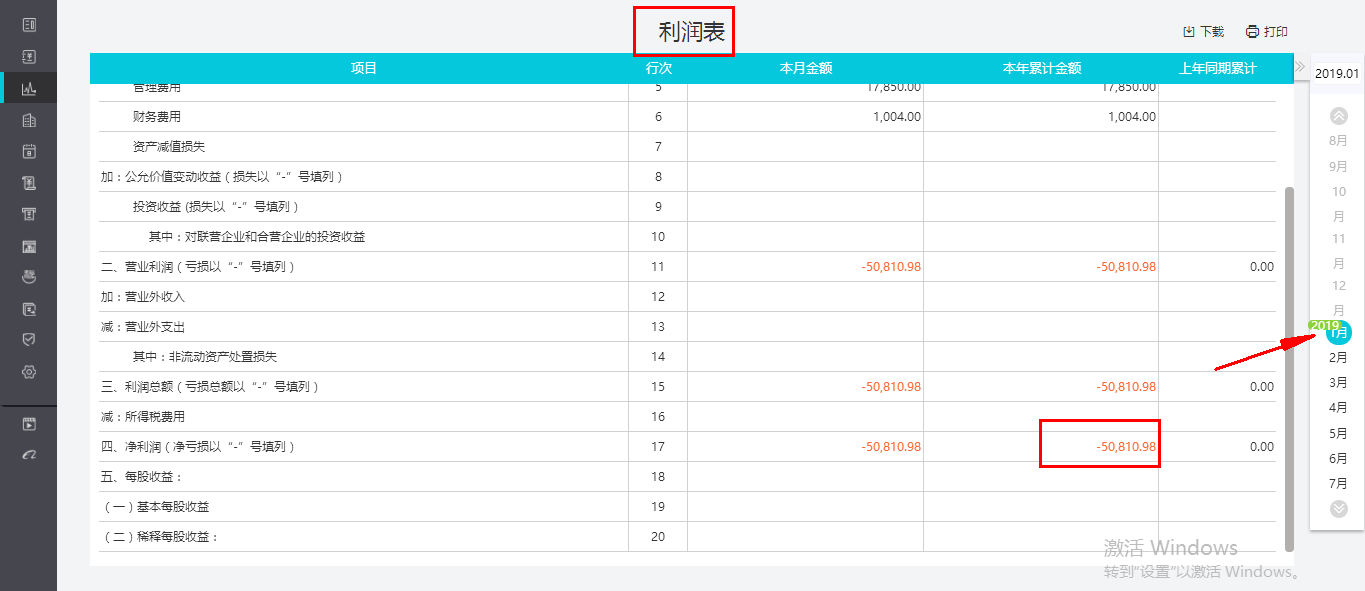Image resolution: width=1365 pixels, height=591 pixels.
Task: Open the settings gear in sidebar
Action: coord(29,372)
